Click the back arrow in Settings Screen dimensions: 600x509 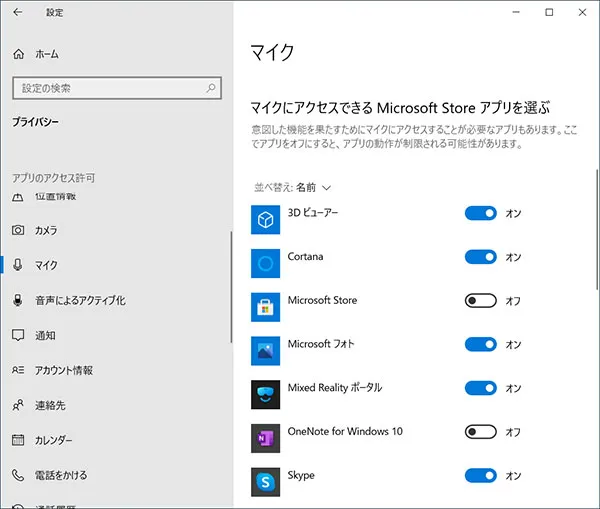pos(18,12)
